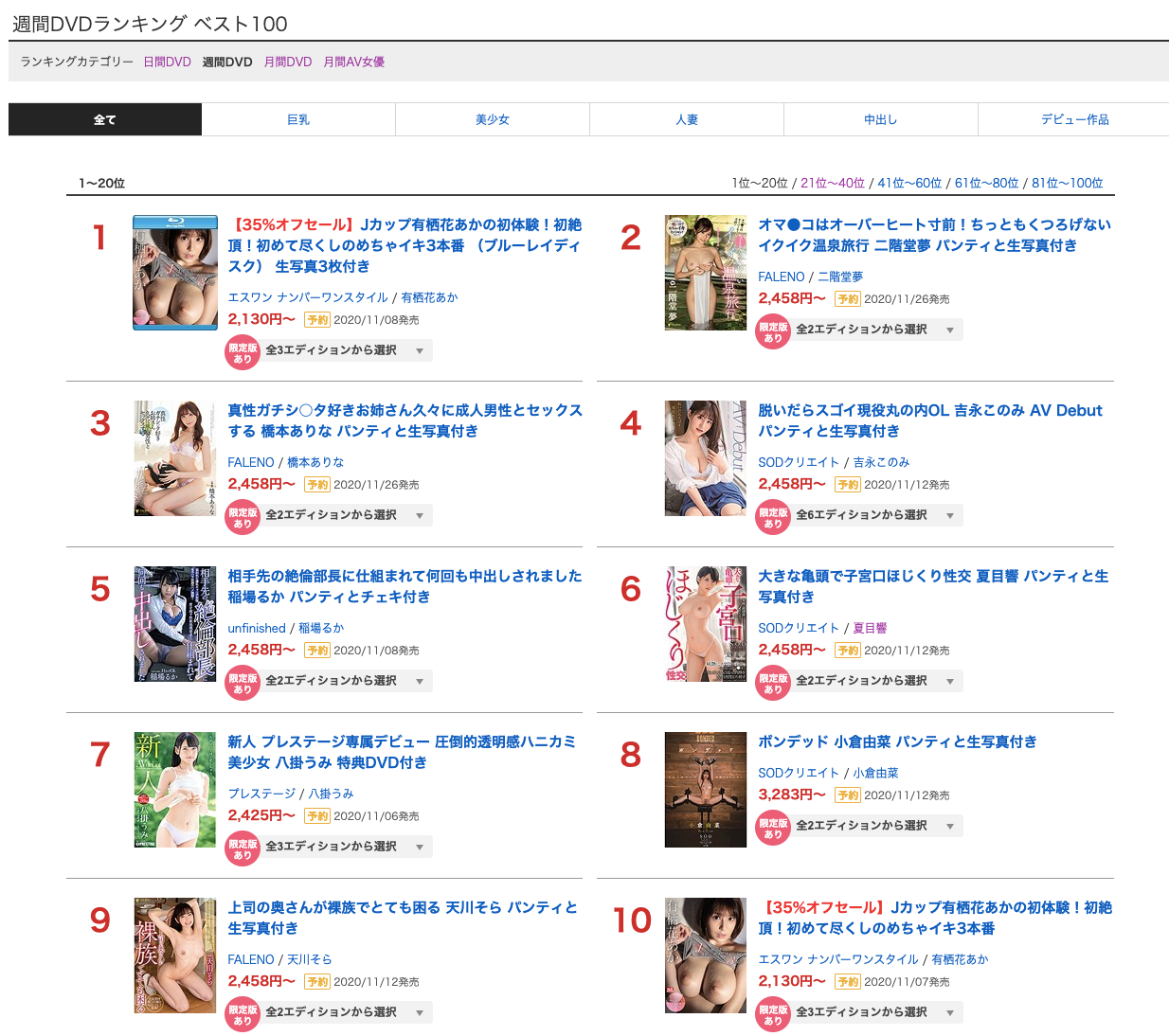Screen dimensions: 1169x1036
Task: Click the 予約 tag on 夏目響's item
Action: (x=848, y=651)
